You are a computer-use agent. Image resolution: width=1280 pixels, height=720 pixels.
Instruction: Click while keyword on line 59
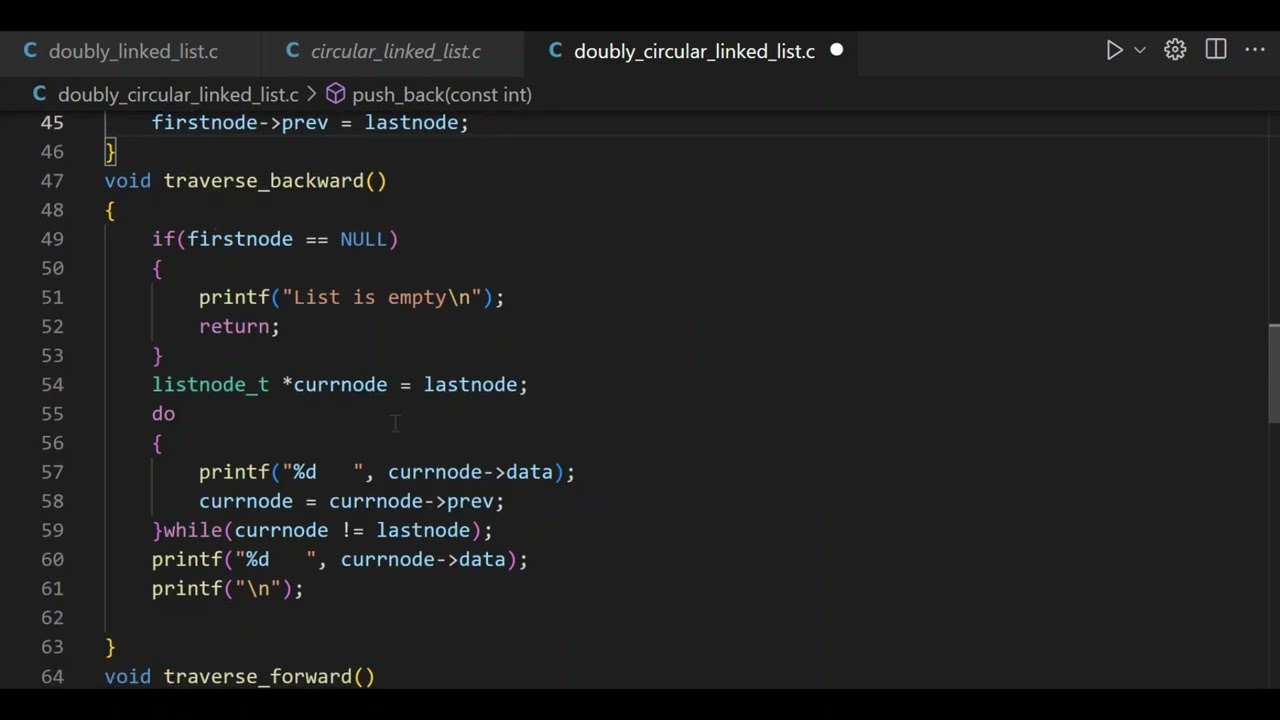(193, 530)
